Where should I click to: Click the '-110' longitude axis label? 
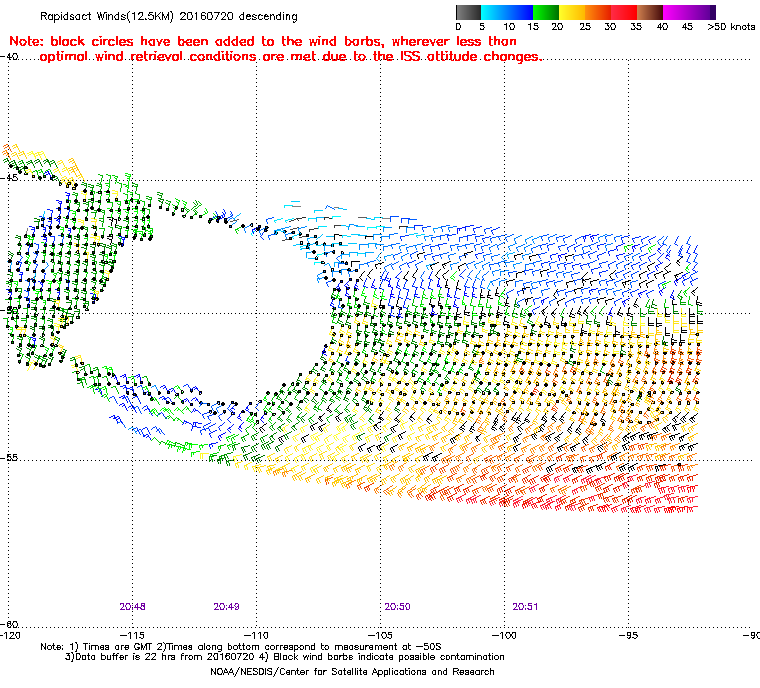click(256, 635)
